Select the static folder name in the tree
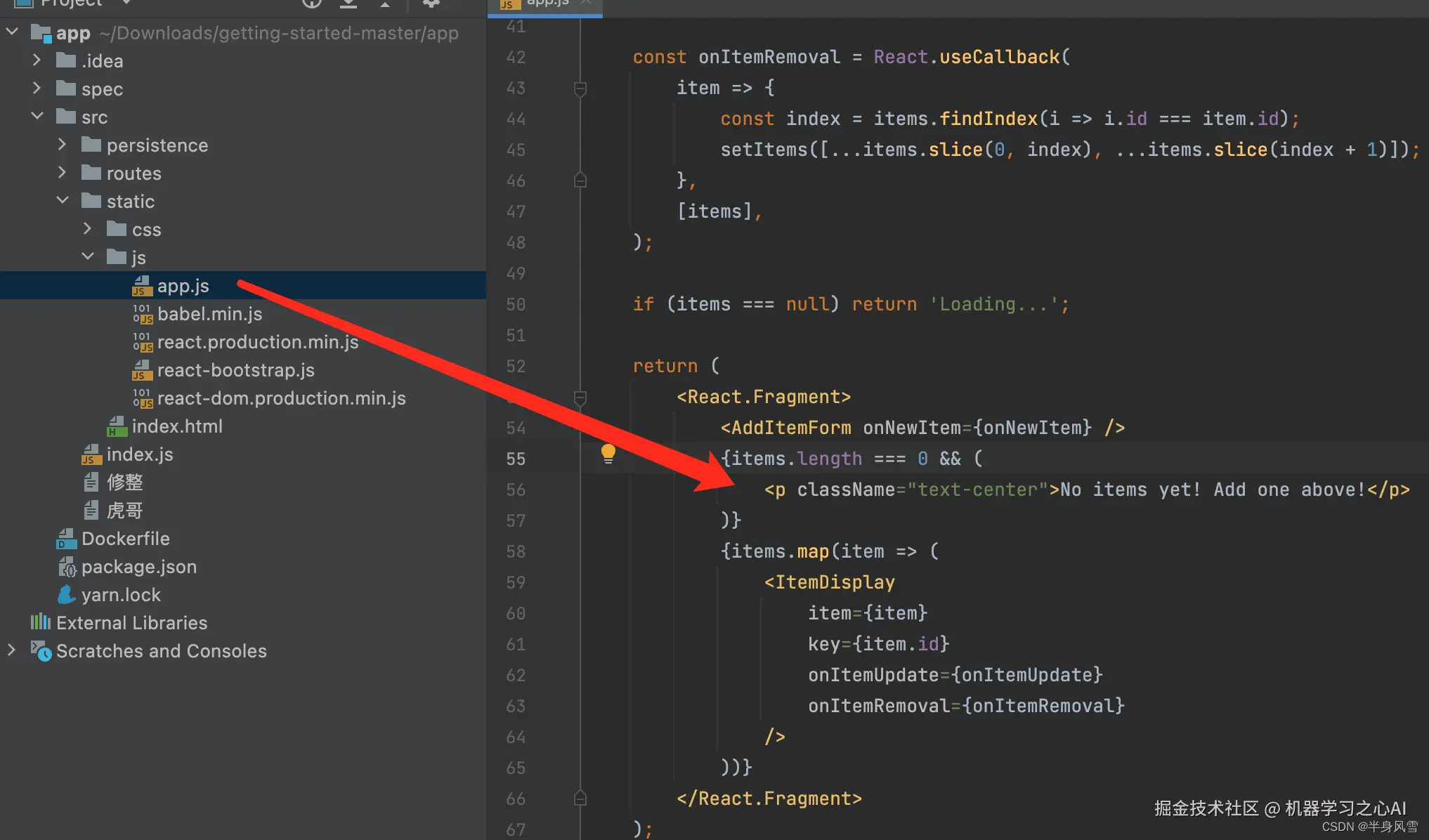The width and height of the screenshot is (1429, 840). [131, 202]
